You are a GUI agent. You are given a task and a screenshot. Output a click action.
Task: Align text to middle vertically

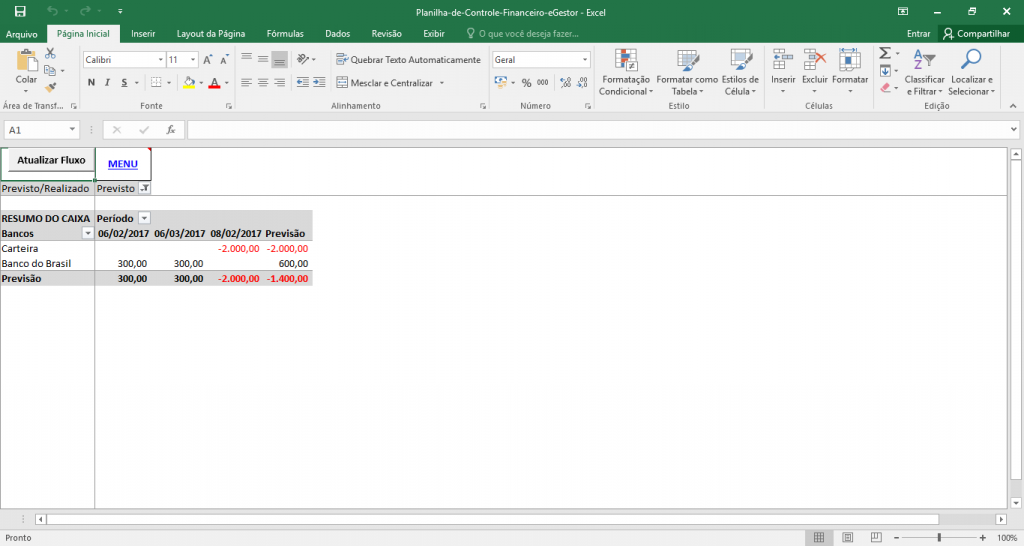[263, 59]
